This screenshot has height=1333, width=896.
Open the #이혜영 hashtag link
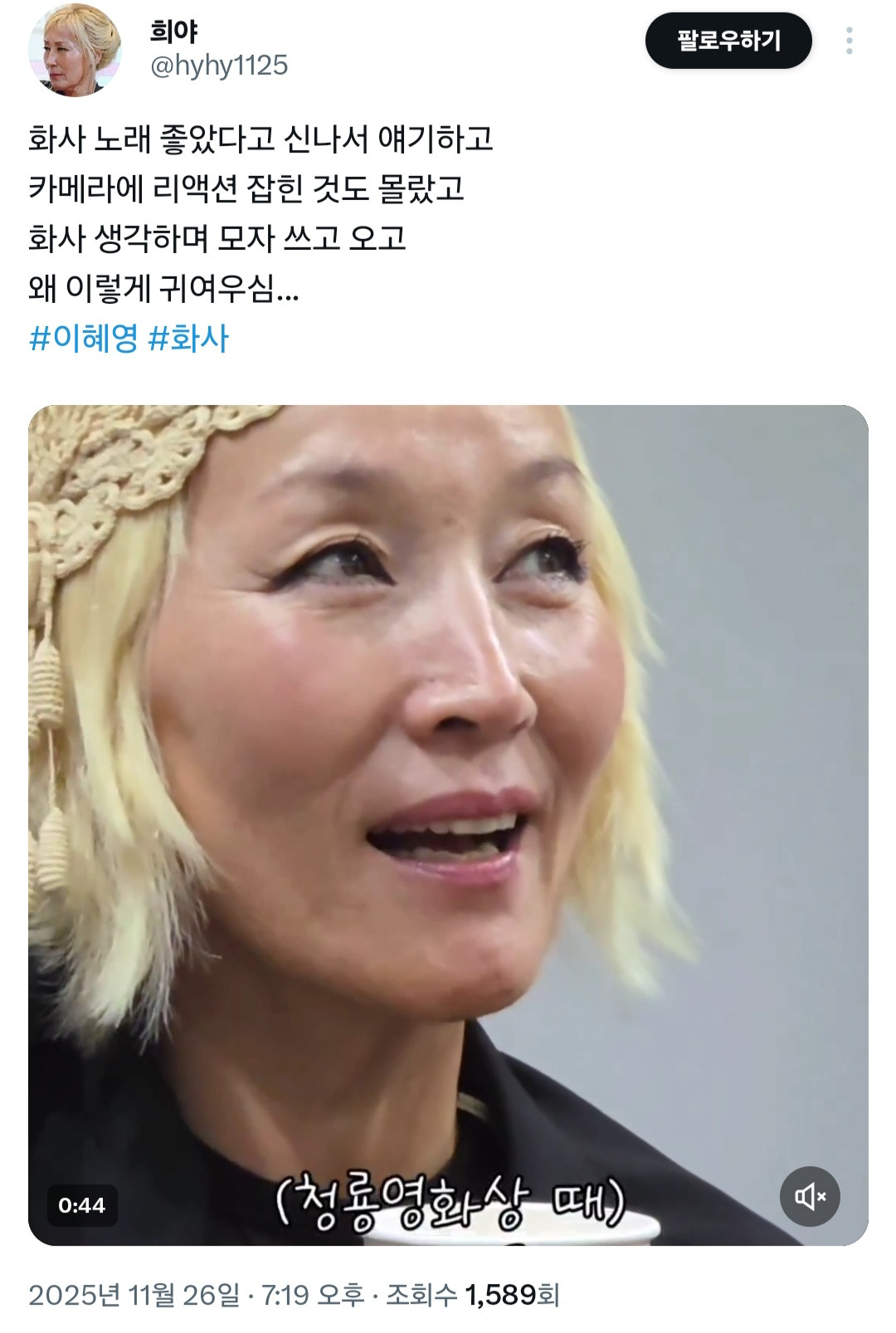pyautogui.click(x=83, y=339)
